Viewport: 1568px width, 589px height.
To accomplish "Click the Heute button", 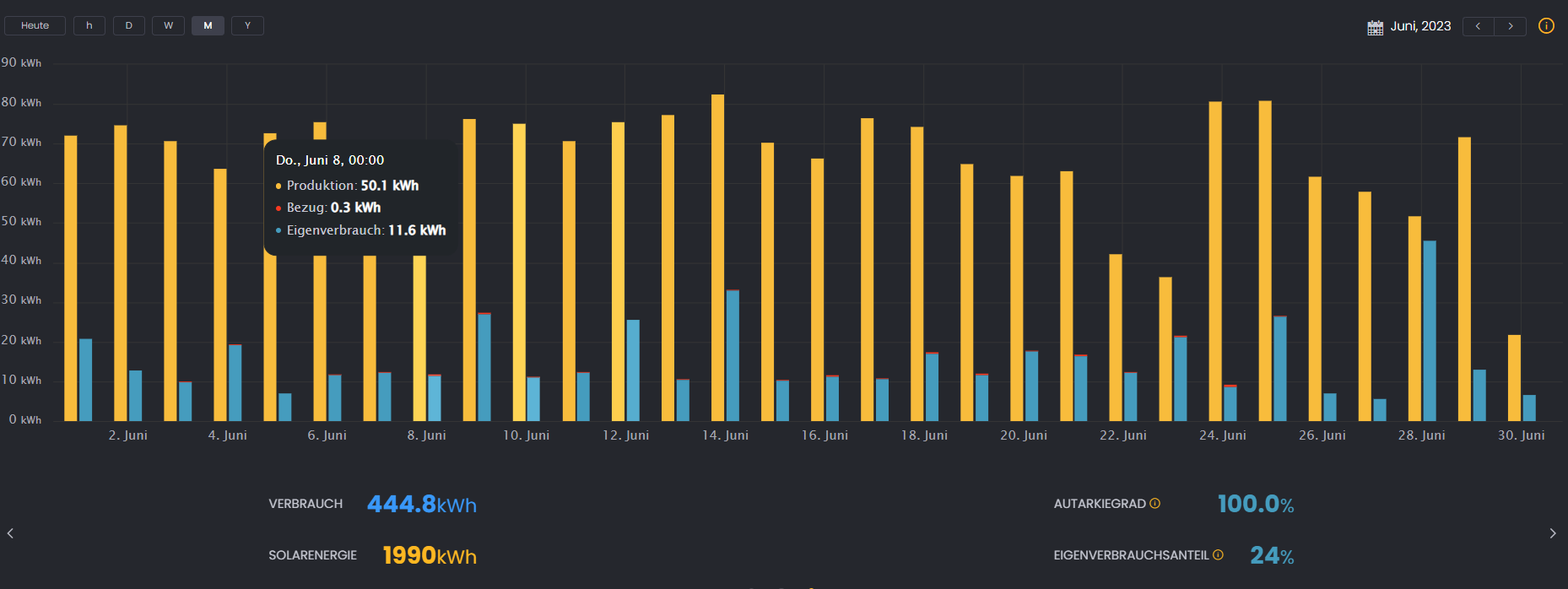I will click(35, 25).
